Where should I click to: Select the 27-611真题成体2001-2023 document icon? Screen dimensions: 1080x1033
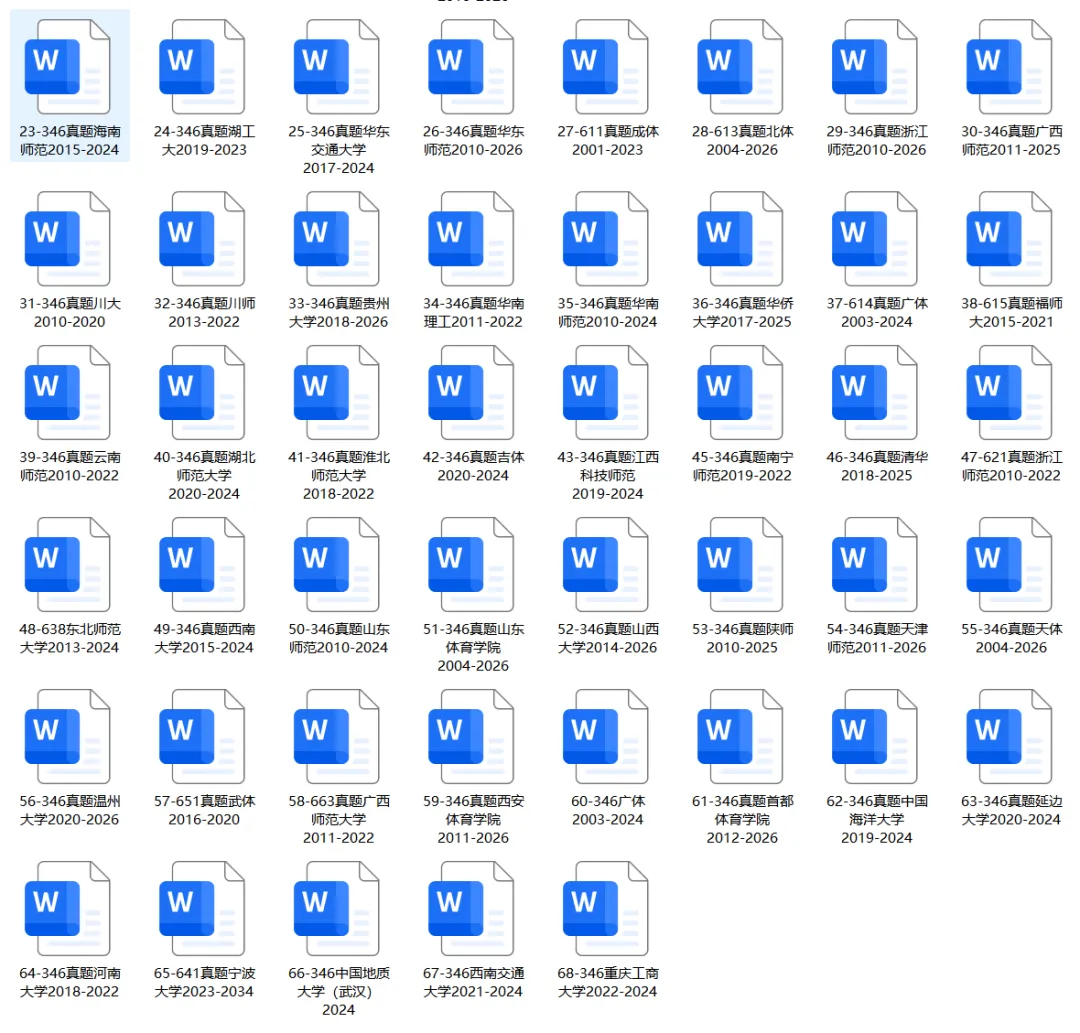(605, 67)
